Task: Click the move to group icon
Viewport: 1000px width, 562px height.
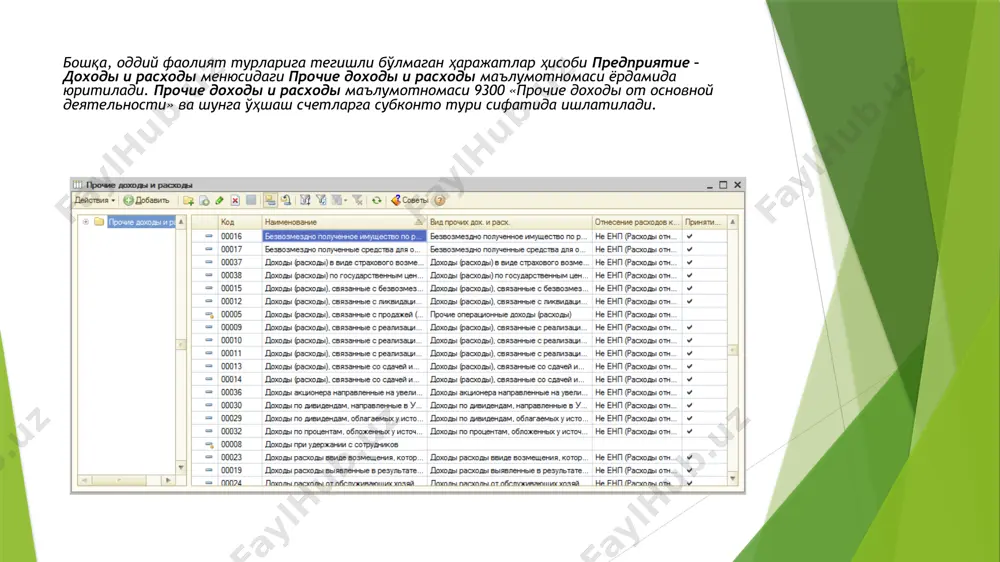Action: 287,200
